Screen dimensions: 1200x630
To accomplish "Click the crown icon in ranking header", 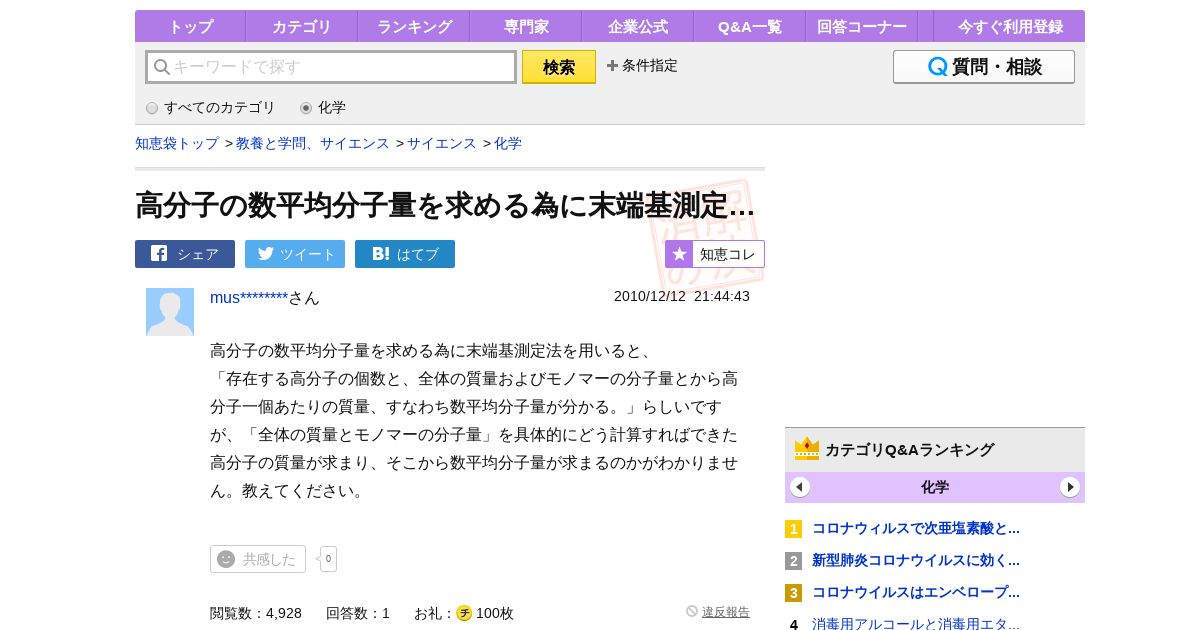I will click(x=807, y=449).
